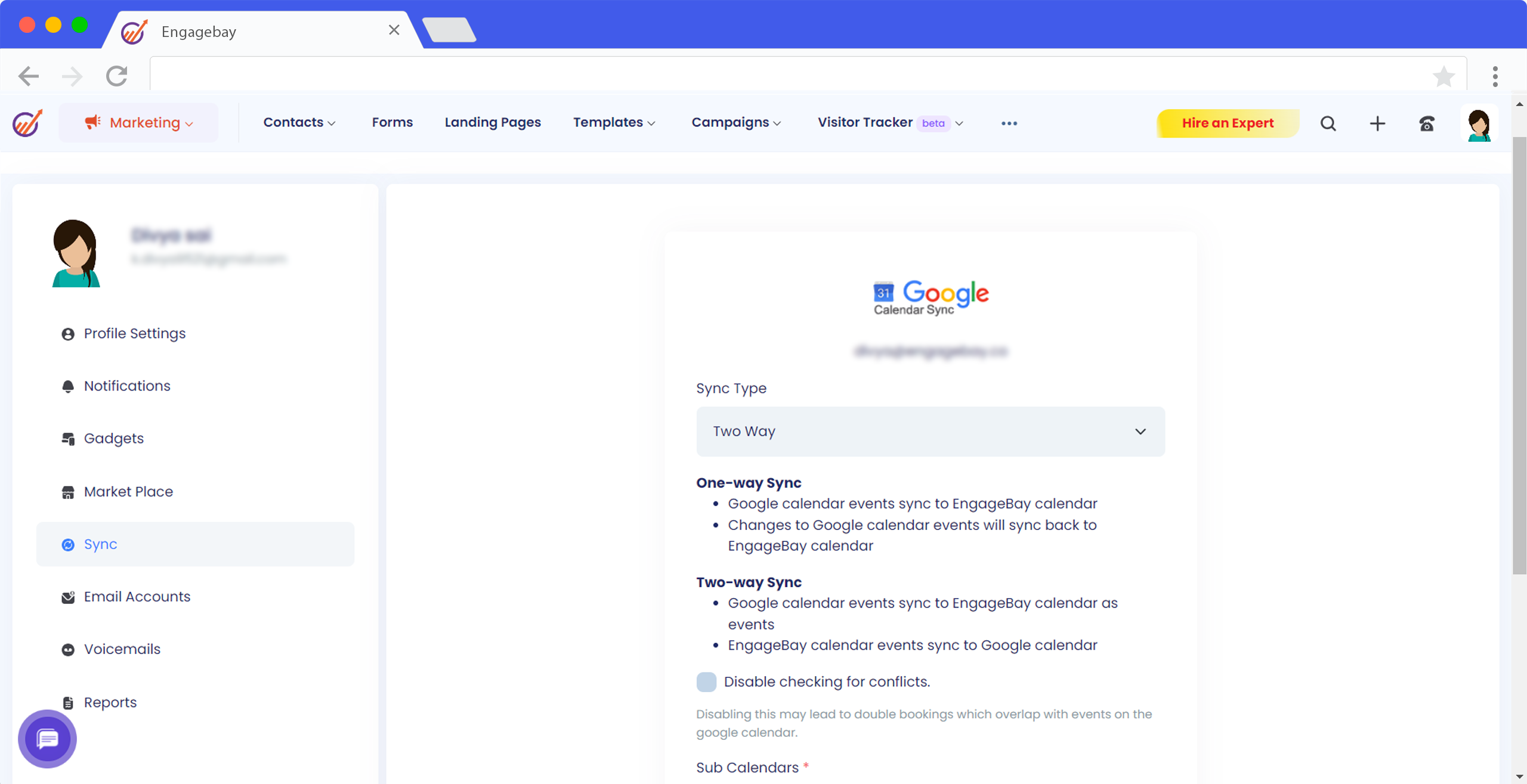
Task: Expand the Visitor Tracker beta menu
Action: 891,122
